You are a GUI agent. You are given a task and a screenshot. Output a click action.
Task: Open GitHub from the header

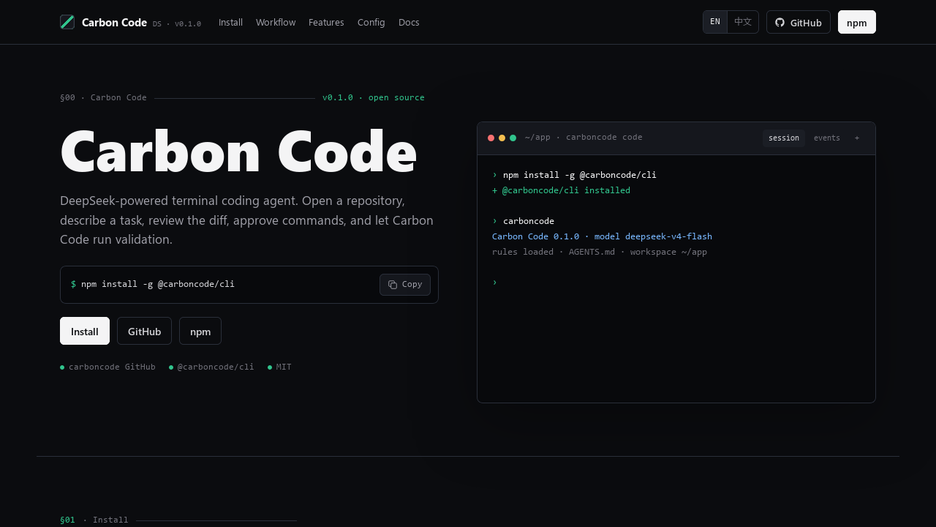798,22
